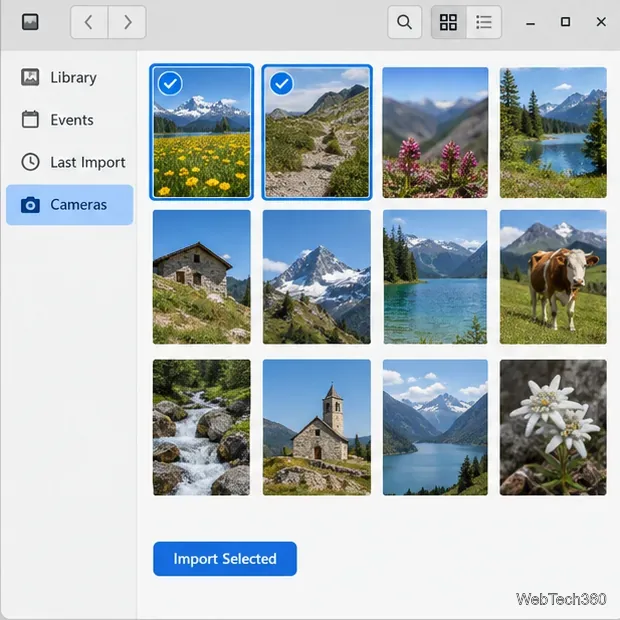The height and width of the screenshot is (620, 620).
Task: Open the Last Import section
Action: (x=70, y=162)
